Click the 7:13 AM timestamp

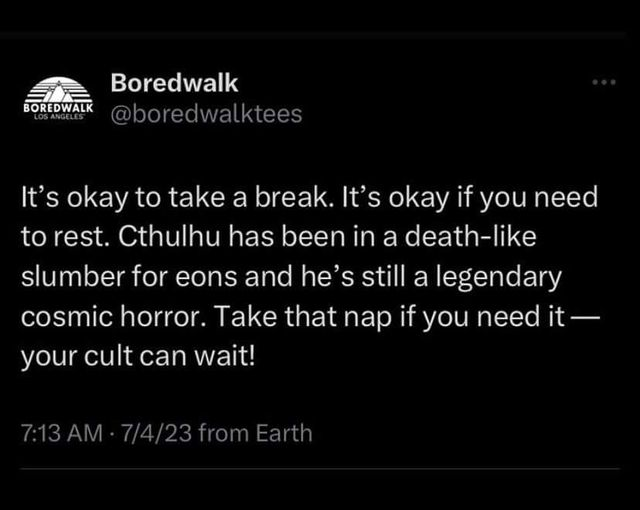pyautogui.click(x=62, y=433)
